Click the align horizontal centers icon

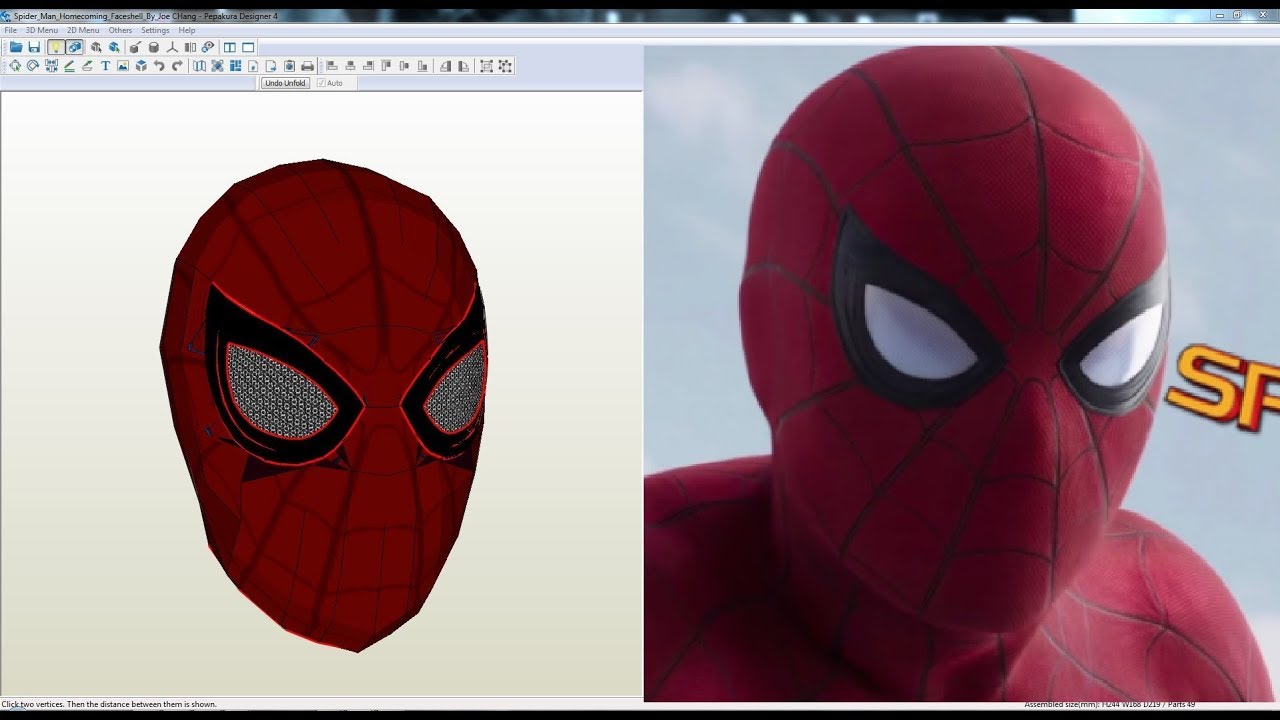[350, 66]
